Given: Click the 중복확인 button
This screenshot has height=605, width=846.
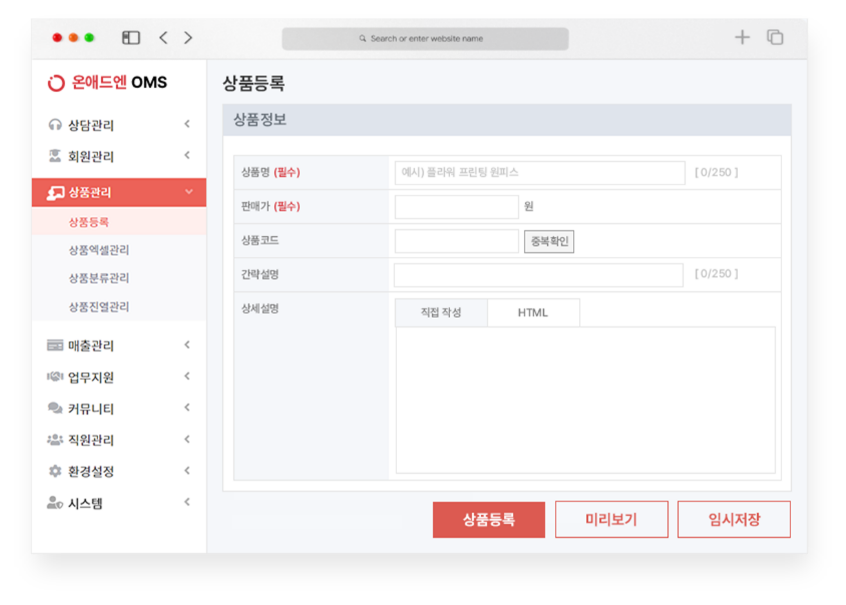Looking at the screenshot, I should tap(549, 241).
